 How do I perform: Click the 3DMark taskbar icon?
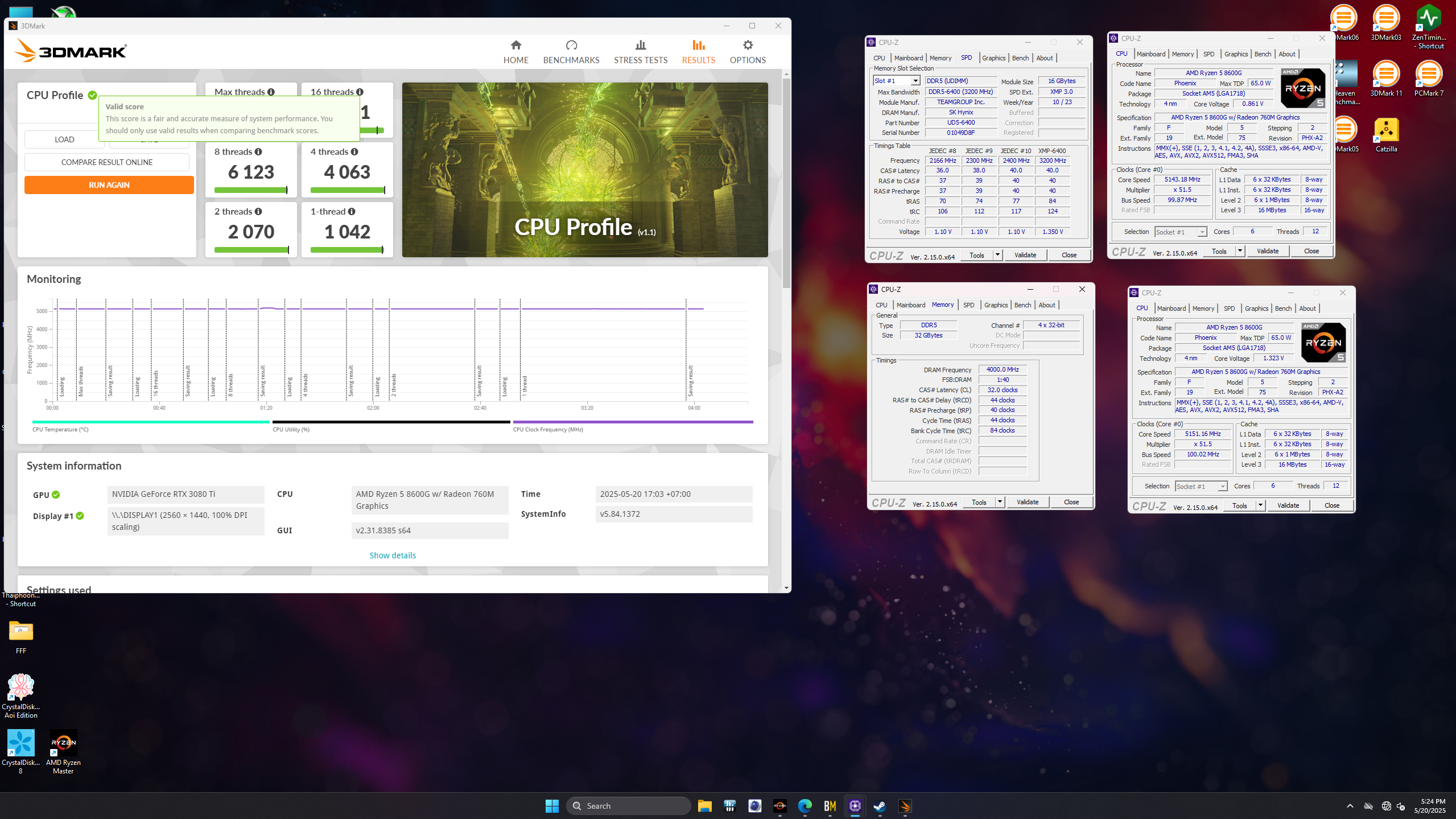[x=905, y=805]
